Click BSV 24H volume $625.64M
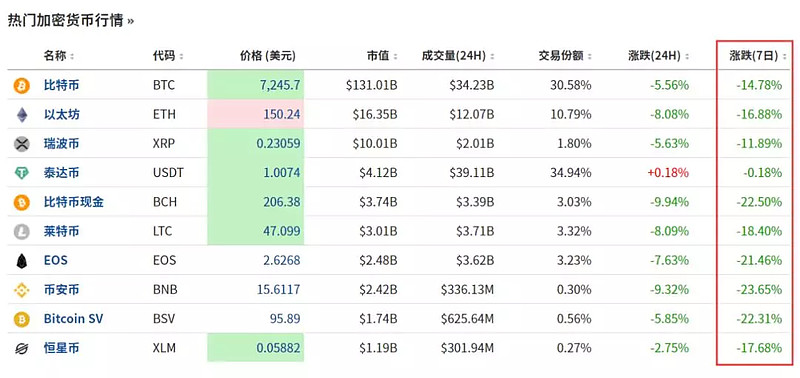The width and height of the screenshot is (800, 378). [x=468, y=319]
